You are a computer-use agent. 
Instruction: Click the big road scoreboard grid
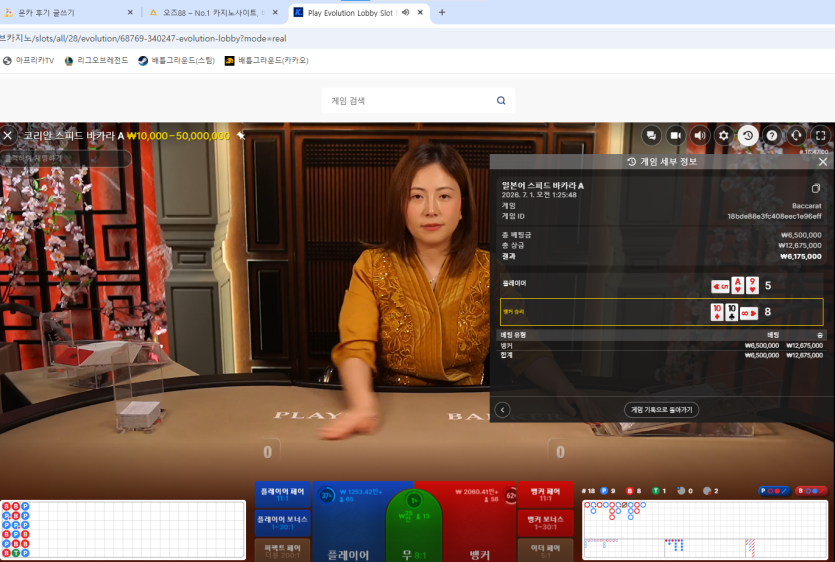pyautogui.click(x=705, y=519)
